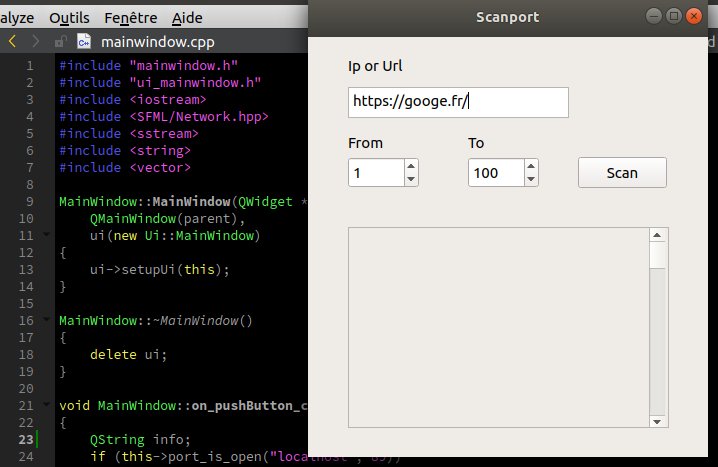Decrease the To port value
This screenshot has height=467, width=718.
point(531,179)
